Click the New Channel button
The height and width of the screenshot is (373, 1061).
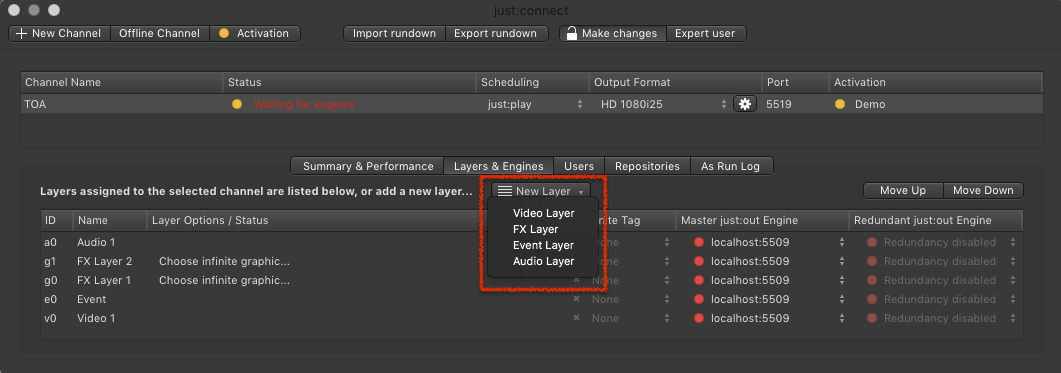point(59,33)
